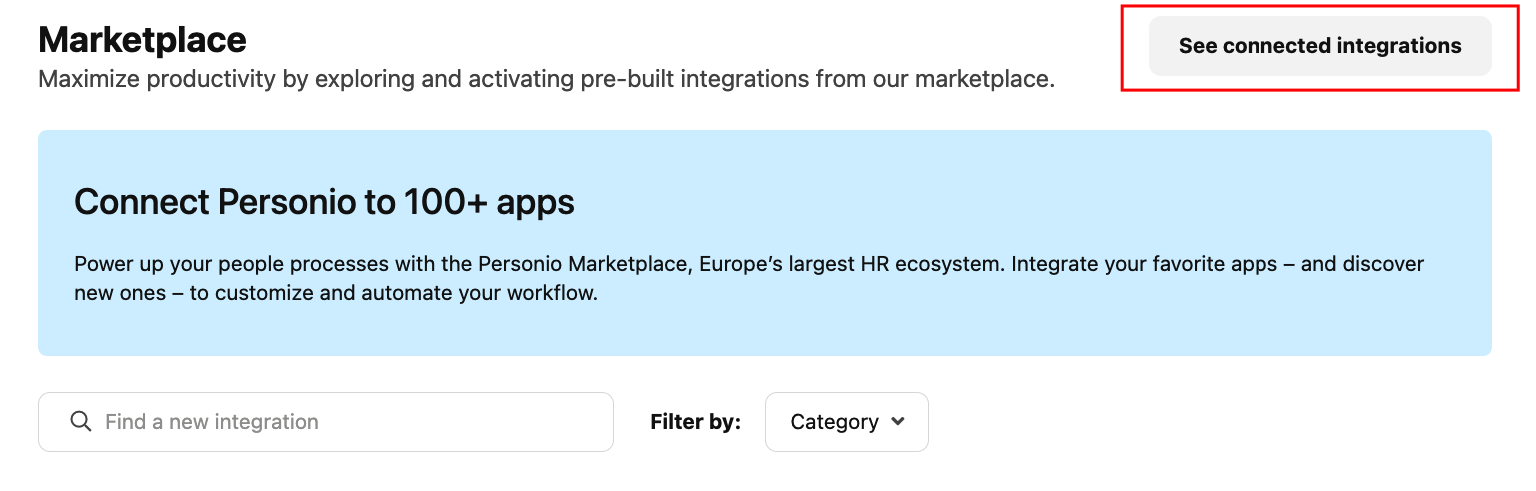Click Europe's largest HR ecosystem banner text
1536x491 pixels.
tap(849, 265)
